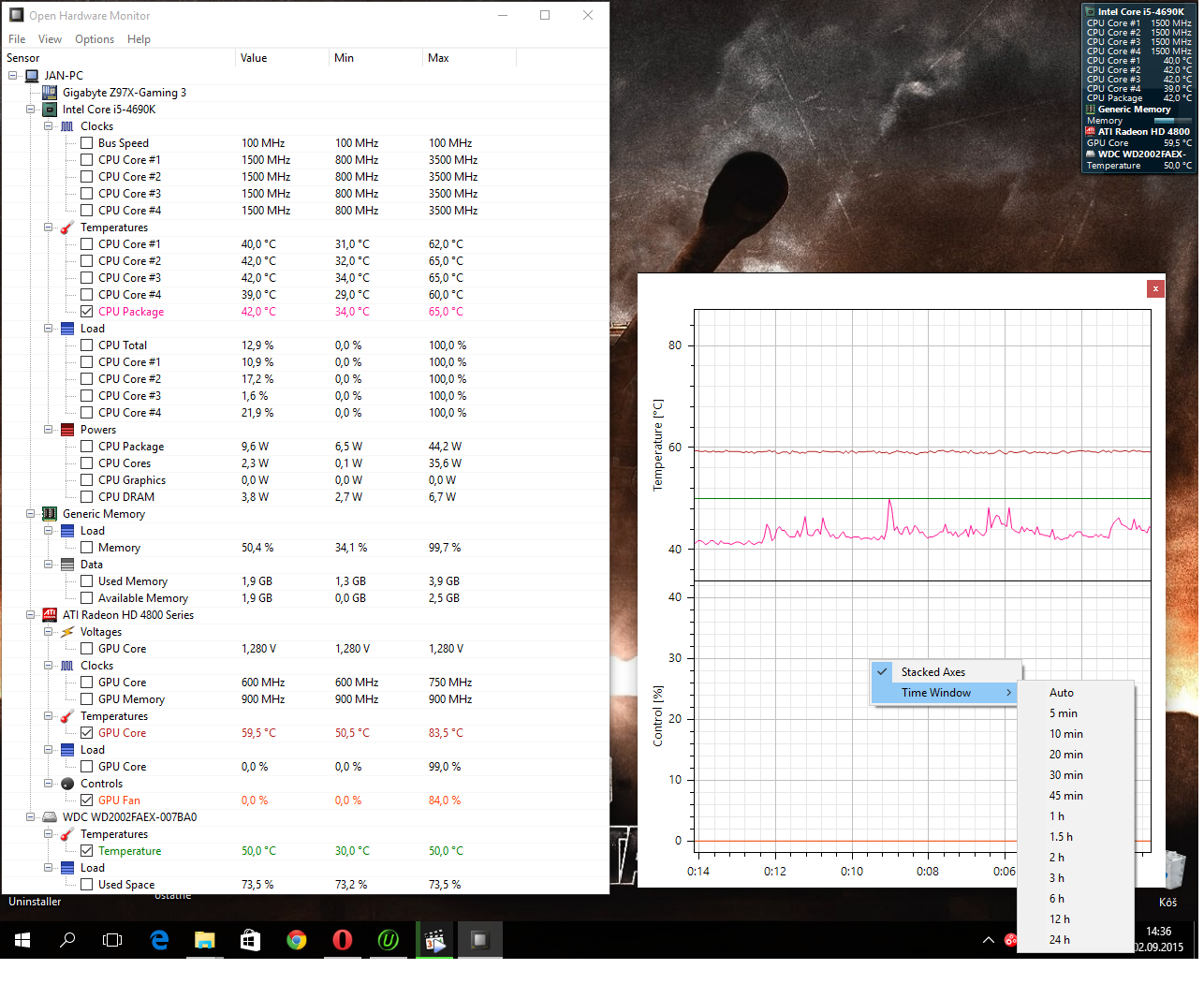The image size is (1204, 984).
Task: Click the JAN-PC computer icon
Action: pos(32,76)
